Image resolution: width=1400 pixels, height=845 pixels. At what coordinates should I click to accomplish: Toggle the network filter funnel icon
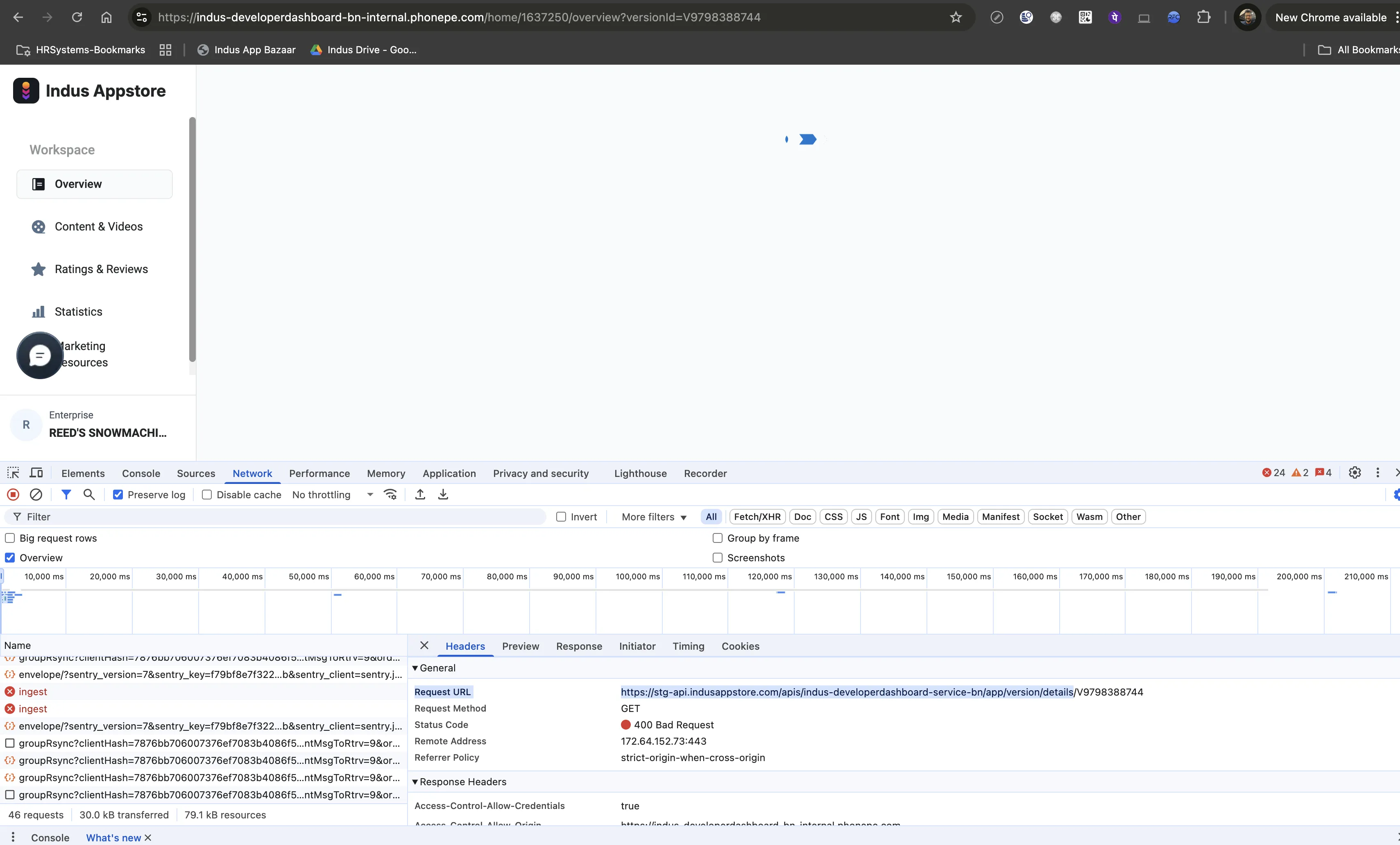pyautogui.click(x=66, y=495)
